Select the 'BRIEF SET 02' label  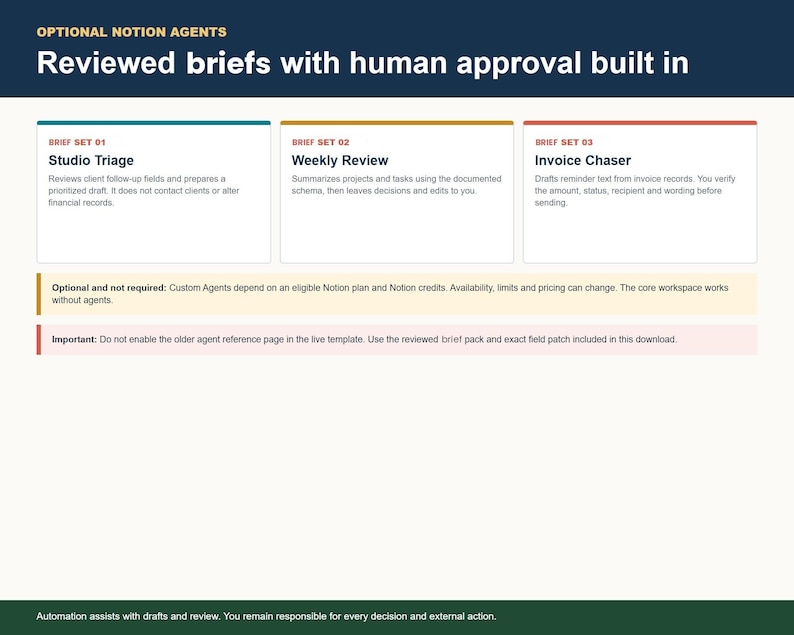(x=321, y=142)
